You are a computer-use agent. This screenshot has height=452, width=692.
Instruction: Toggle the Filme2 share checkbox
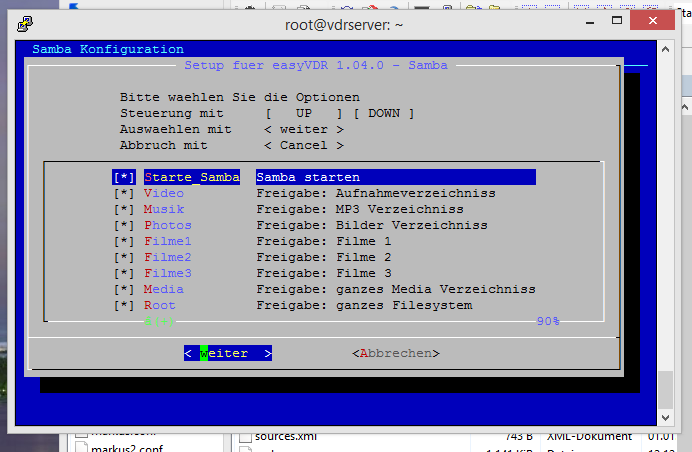tap(124, 257)
